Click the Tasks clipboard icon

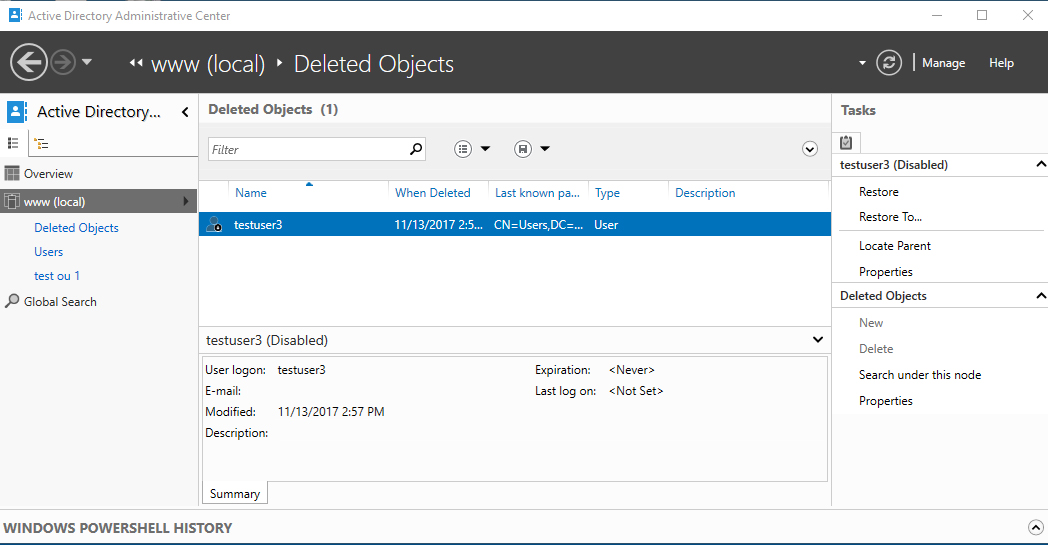846,142
